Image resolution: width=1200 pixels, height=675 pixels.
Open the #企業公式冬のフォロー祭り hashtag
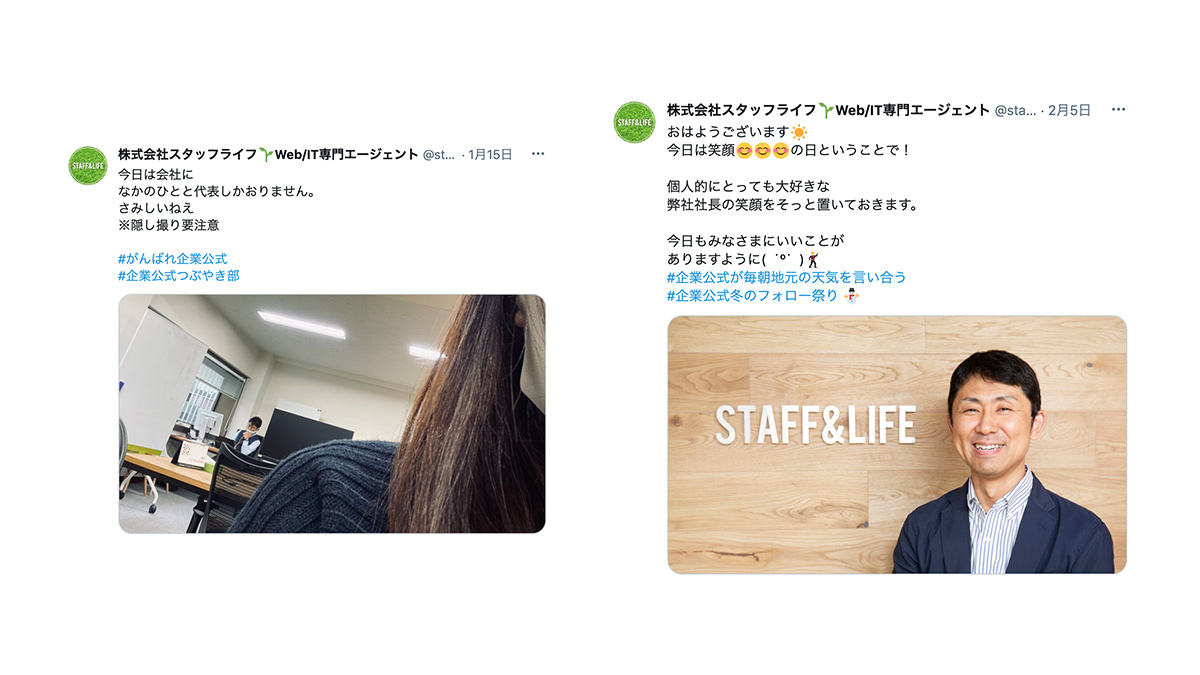752,295
